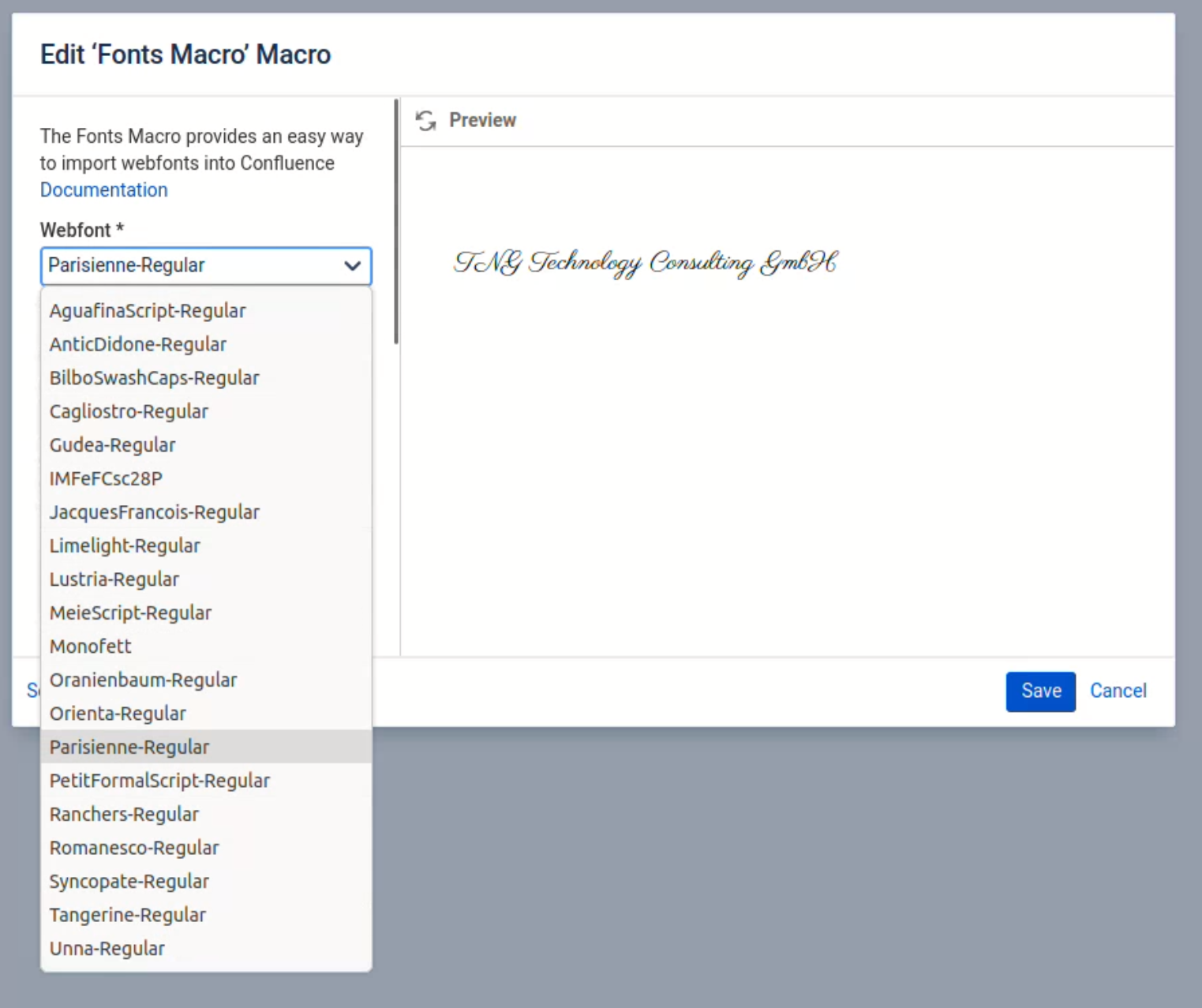Open the Fonts Macro Documentation link
Image resolution: width=1202 pixels, height=1008 pixels.
103,189
